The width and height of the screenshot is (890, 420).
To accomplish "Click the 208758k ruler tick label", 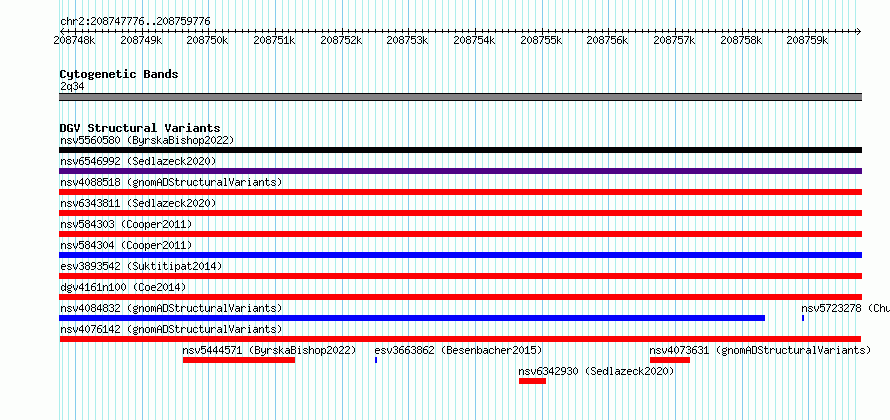I will point(741,40).
